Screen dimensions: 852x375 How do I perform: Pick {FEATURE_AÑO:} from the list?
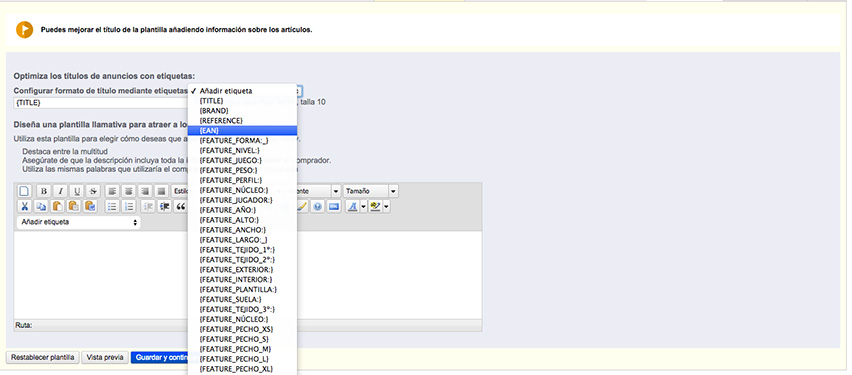pos(242,210)
